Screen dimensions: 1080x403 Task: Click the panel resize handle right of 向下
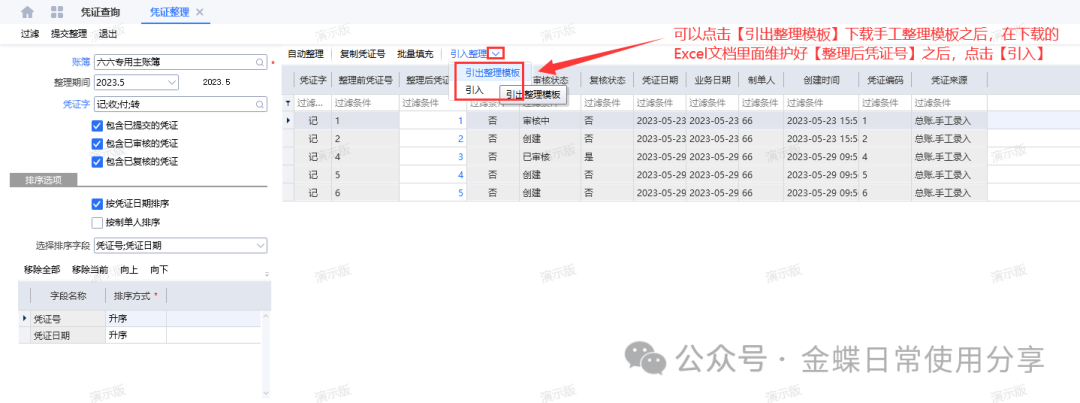[266, 273]
